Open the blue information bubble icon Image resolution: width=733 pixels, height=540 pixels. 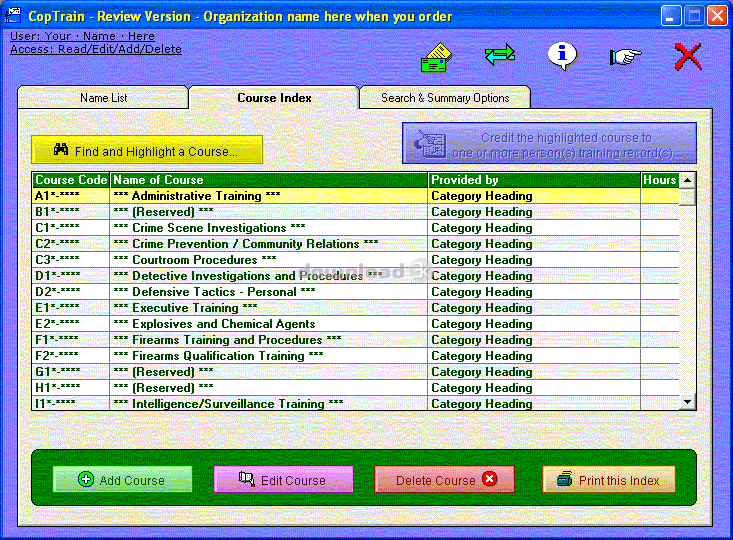[563, 55]
